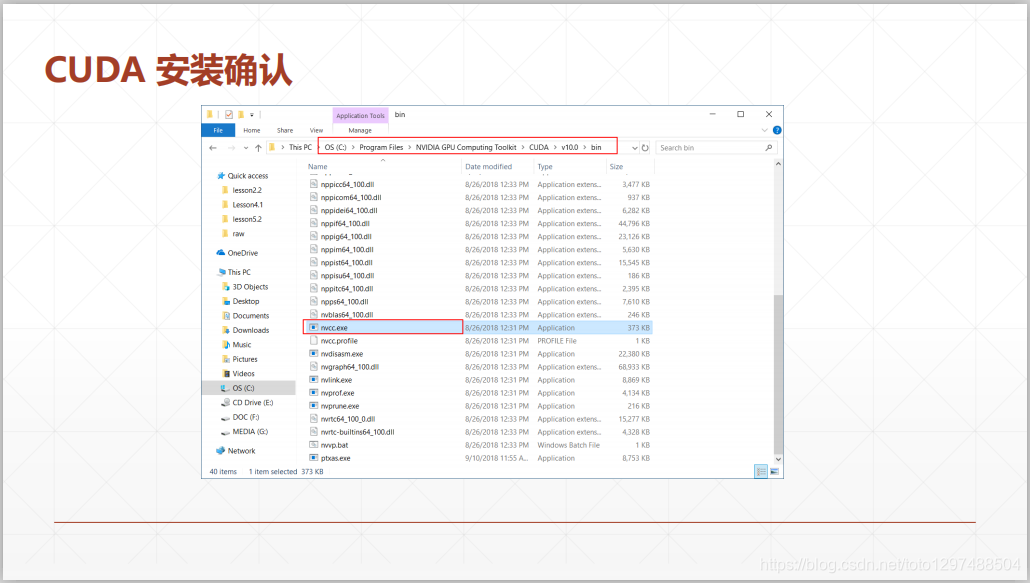Click v10.0 in the address breadcrumb

[x=570, y=147]
